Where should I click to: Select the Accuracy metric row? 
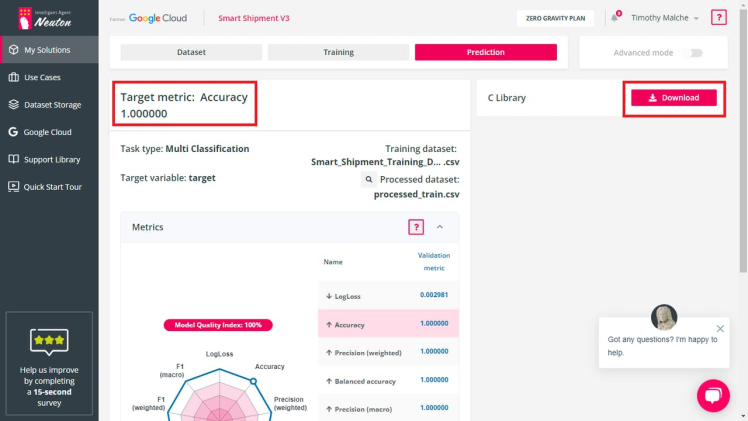(x=388, y=324)
